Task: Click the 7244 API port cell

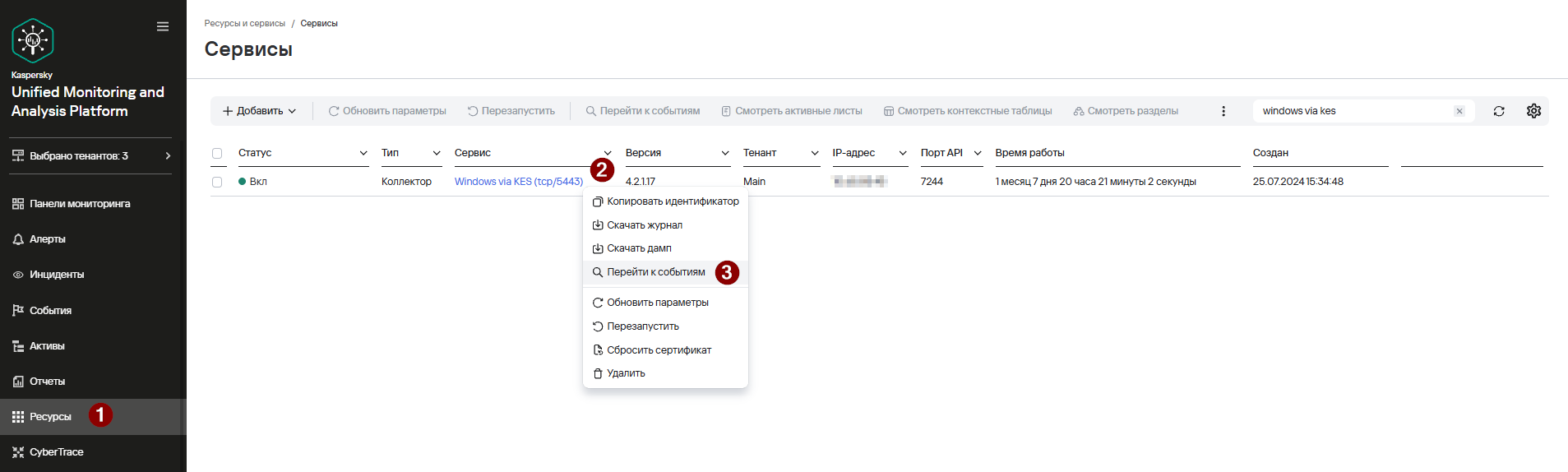Action: (932, 182)
